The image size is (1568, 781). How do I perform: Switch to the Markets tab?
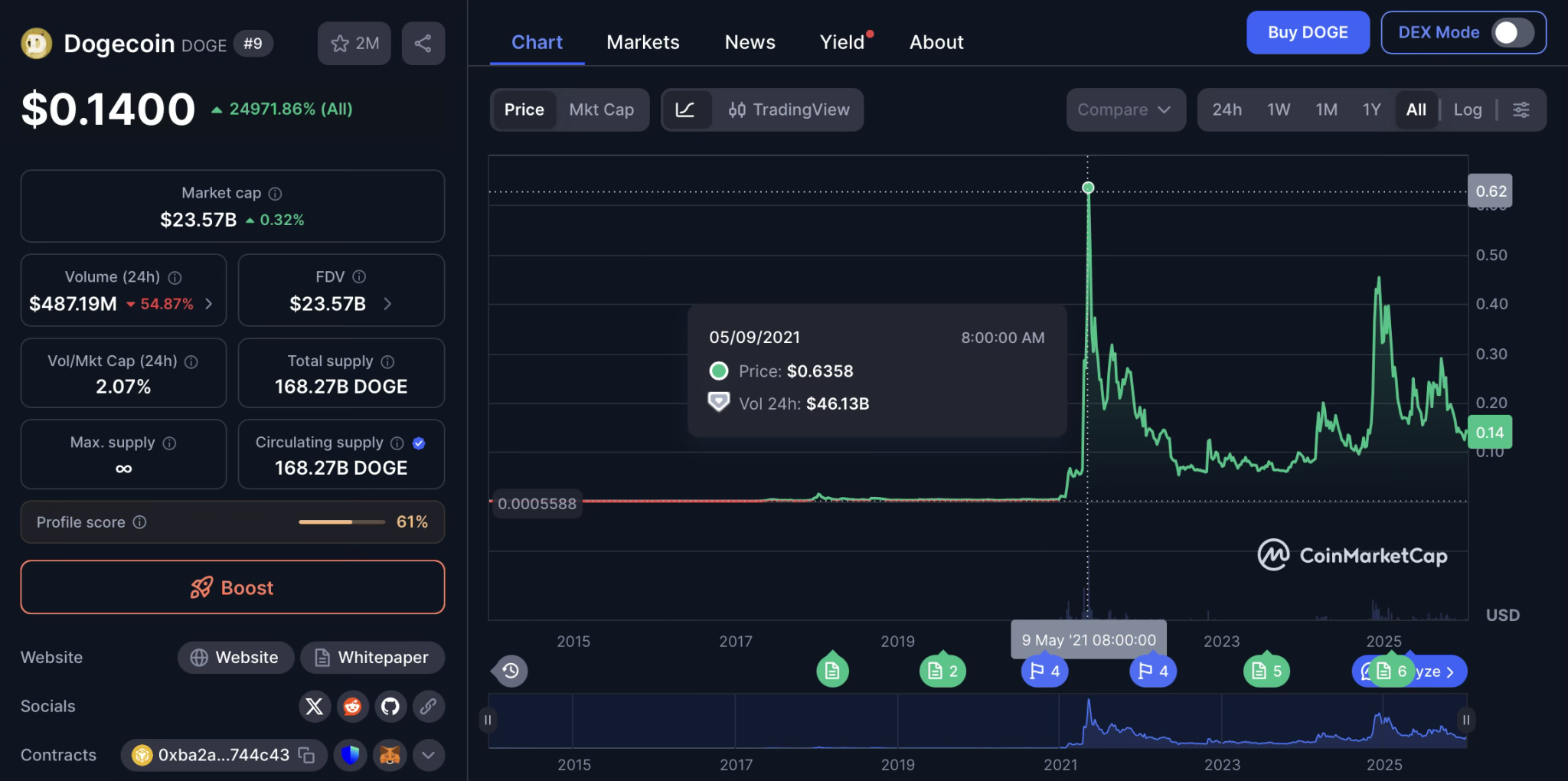[643, 42]
